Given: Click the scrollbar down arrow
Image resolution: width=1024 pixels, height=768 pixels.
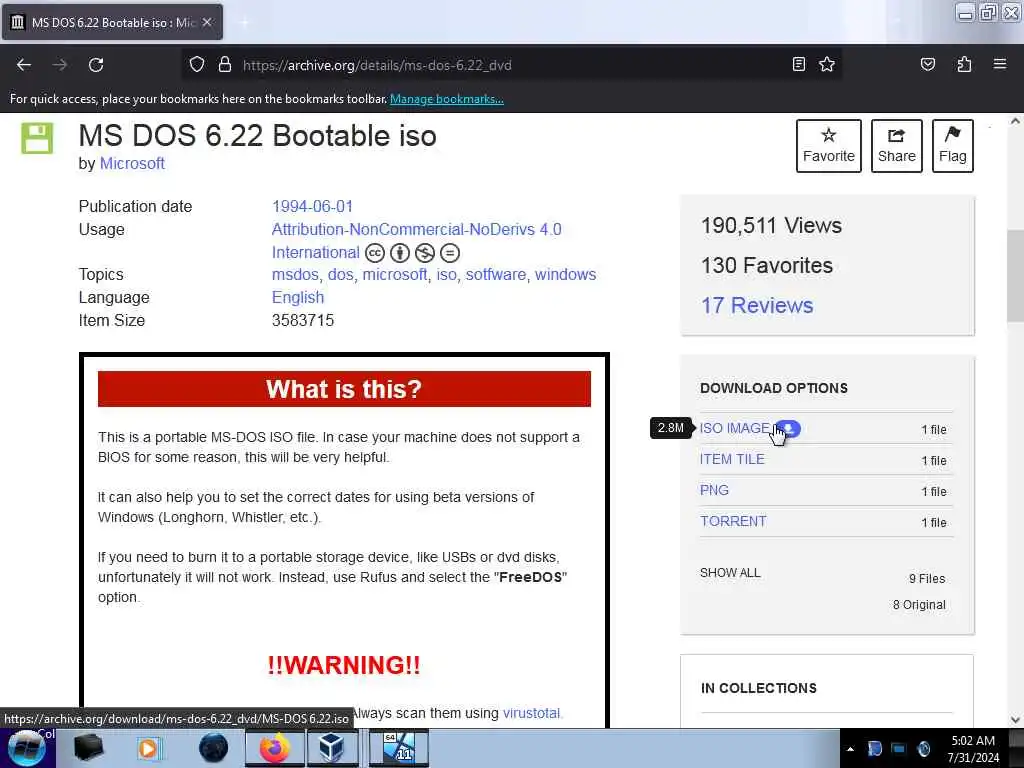Looking at the screenshot, I should [1015, 720].
